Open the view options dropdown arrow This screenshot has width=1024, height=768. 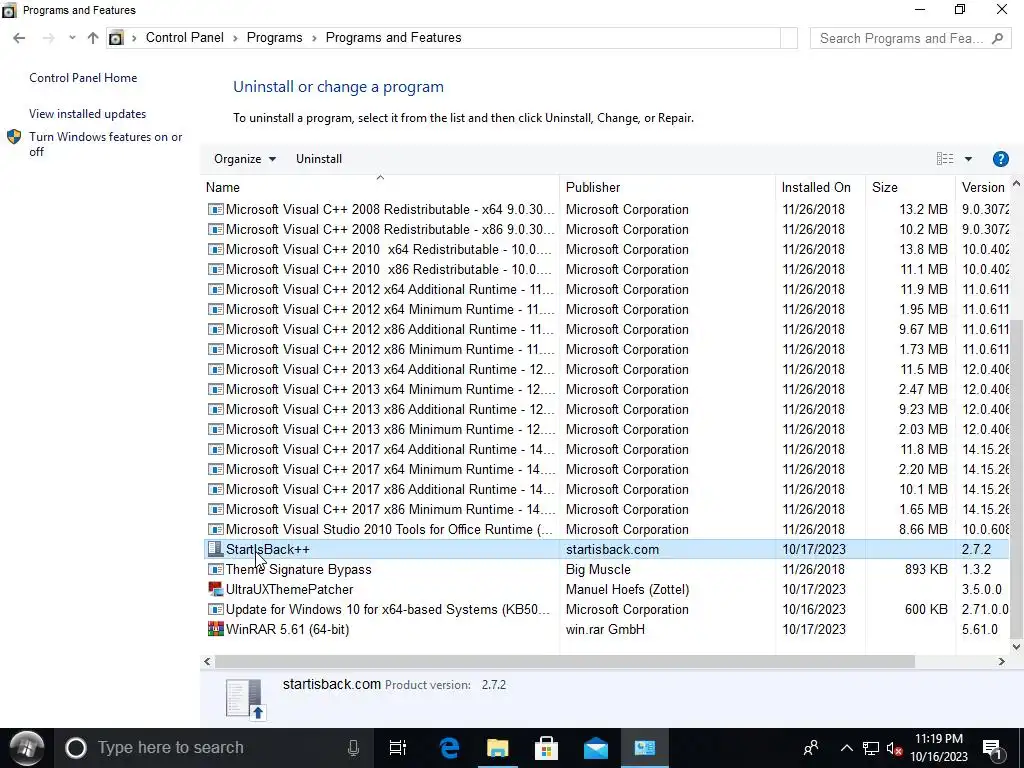pyautogui.click(x=968, y=159)
